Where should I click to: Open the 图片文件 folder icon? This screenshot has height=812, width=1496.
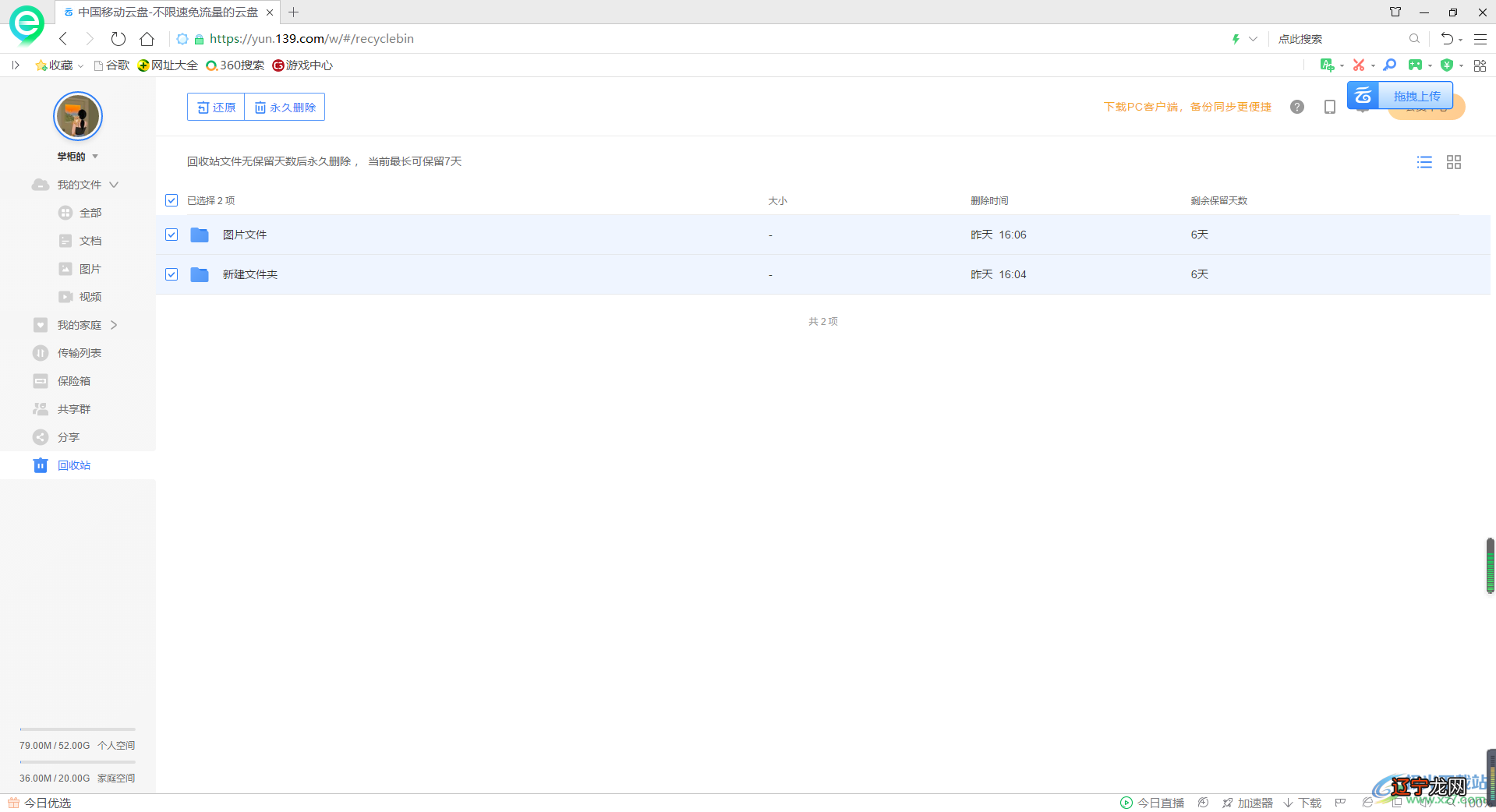(200, 235)
